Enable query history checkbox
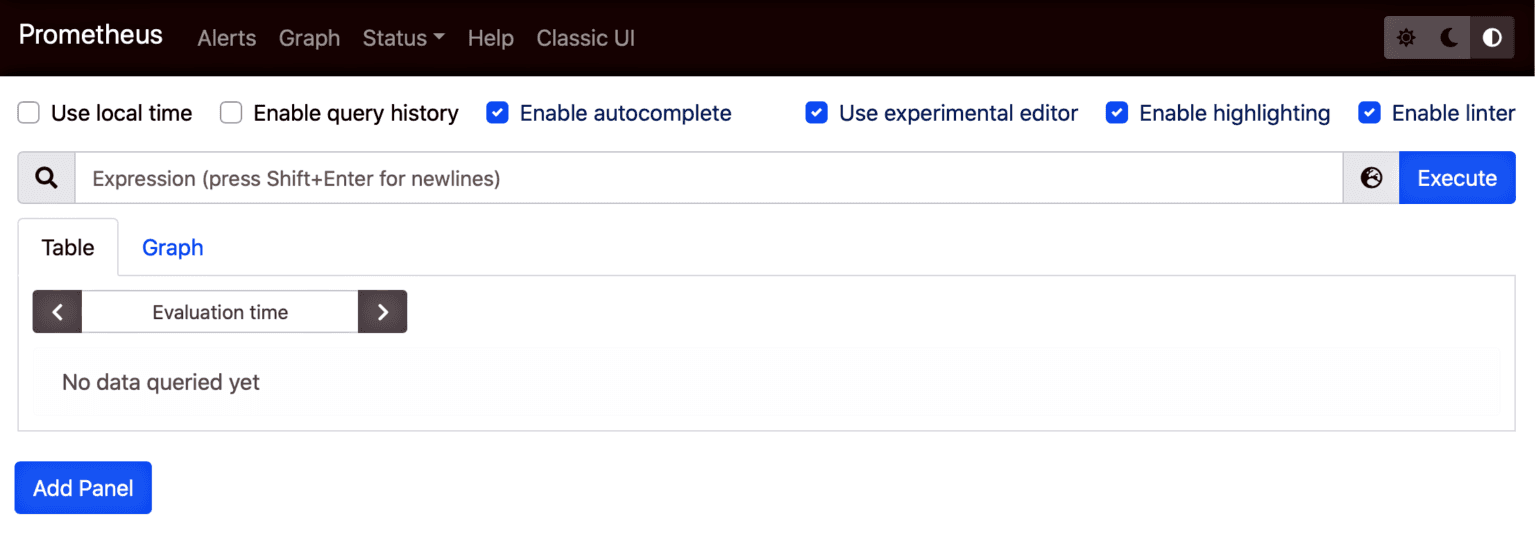Screen dimensions: 1536x546 (231, 113)
